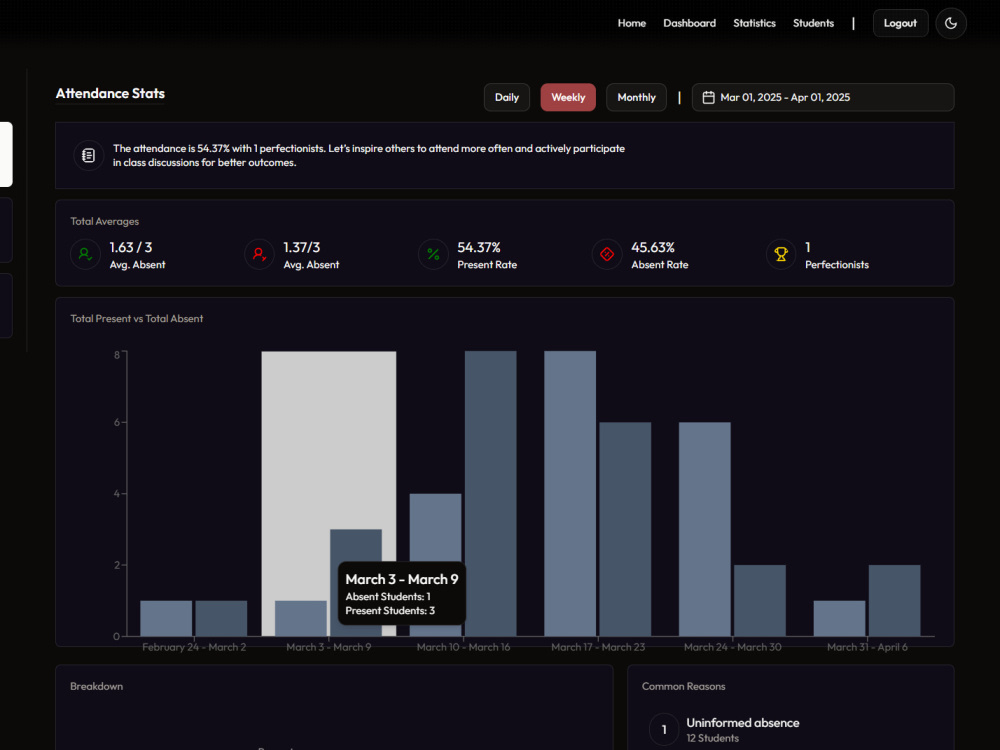Click the calendar icon in date range
Screen dimensions: 1000x750
(x=709, y=98)
